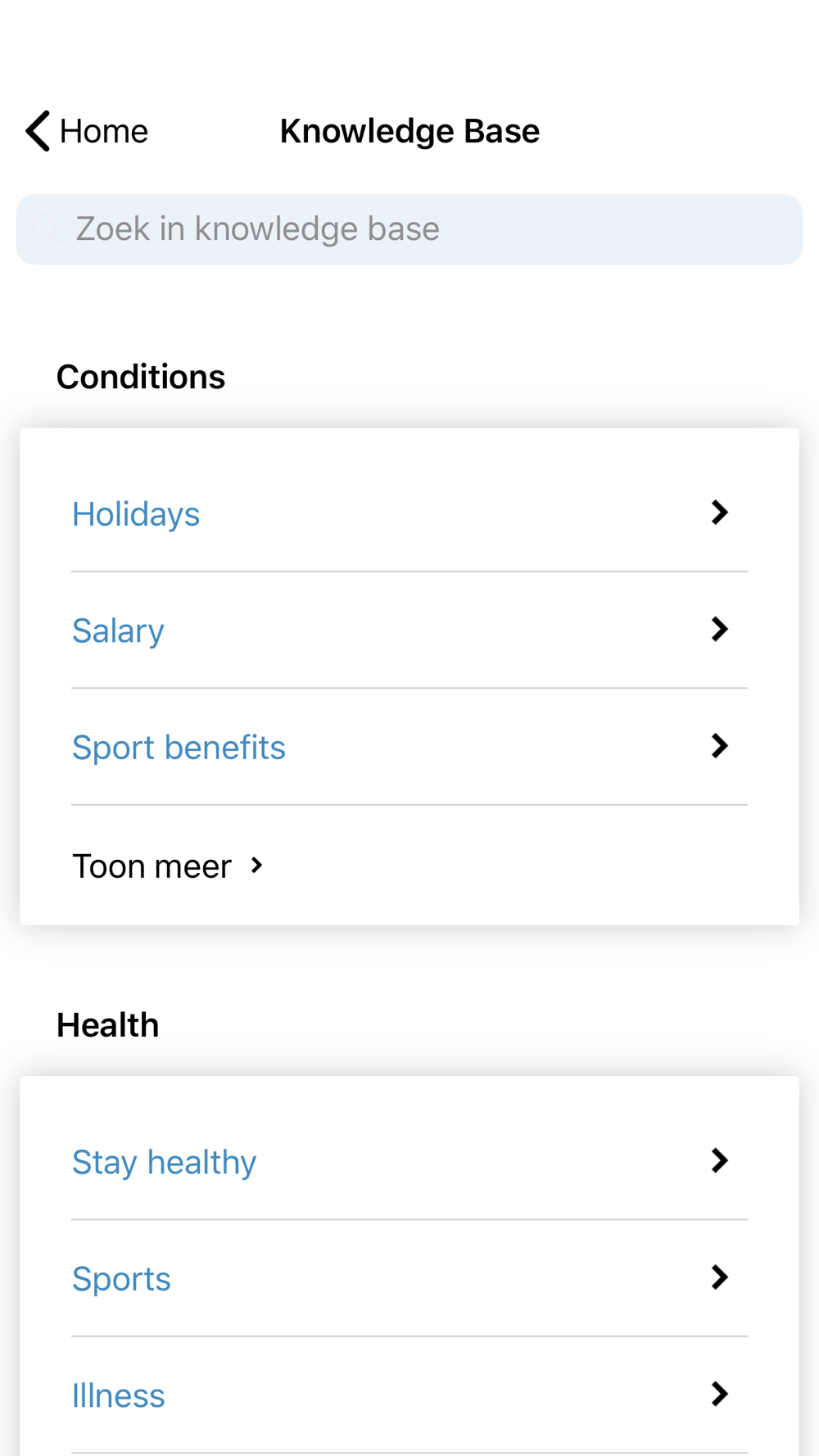Screen dimensions: 819x1456
Task: Open the Salary topic
Action: click(118, 631)
